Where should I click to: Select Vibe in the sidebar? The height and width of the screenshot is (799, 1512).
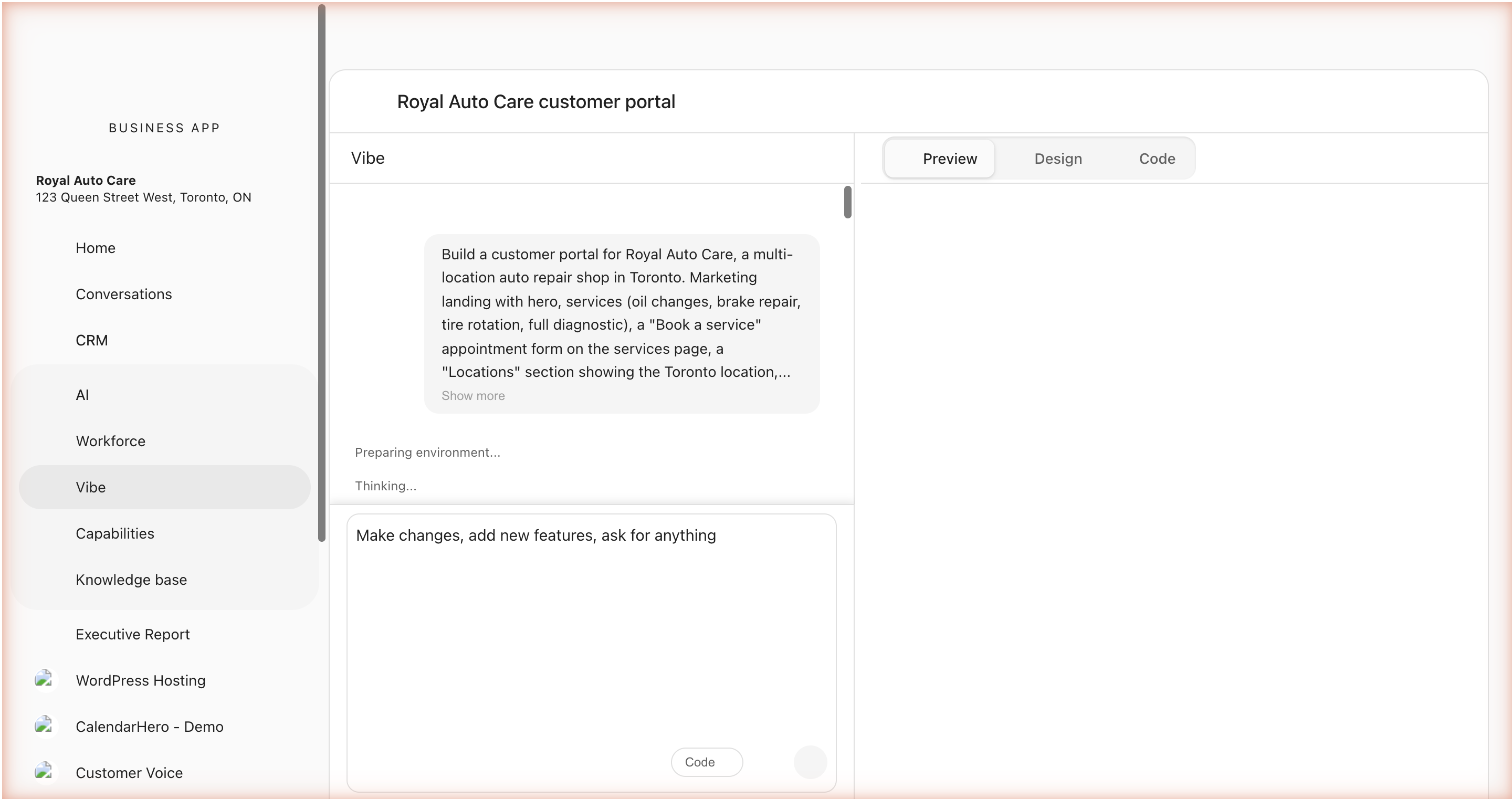(90, 487)
